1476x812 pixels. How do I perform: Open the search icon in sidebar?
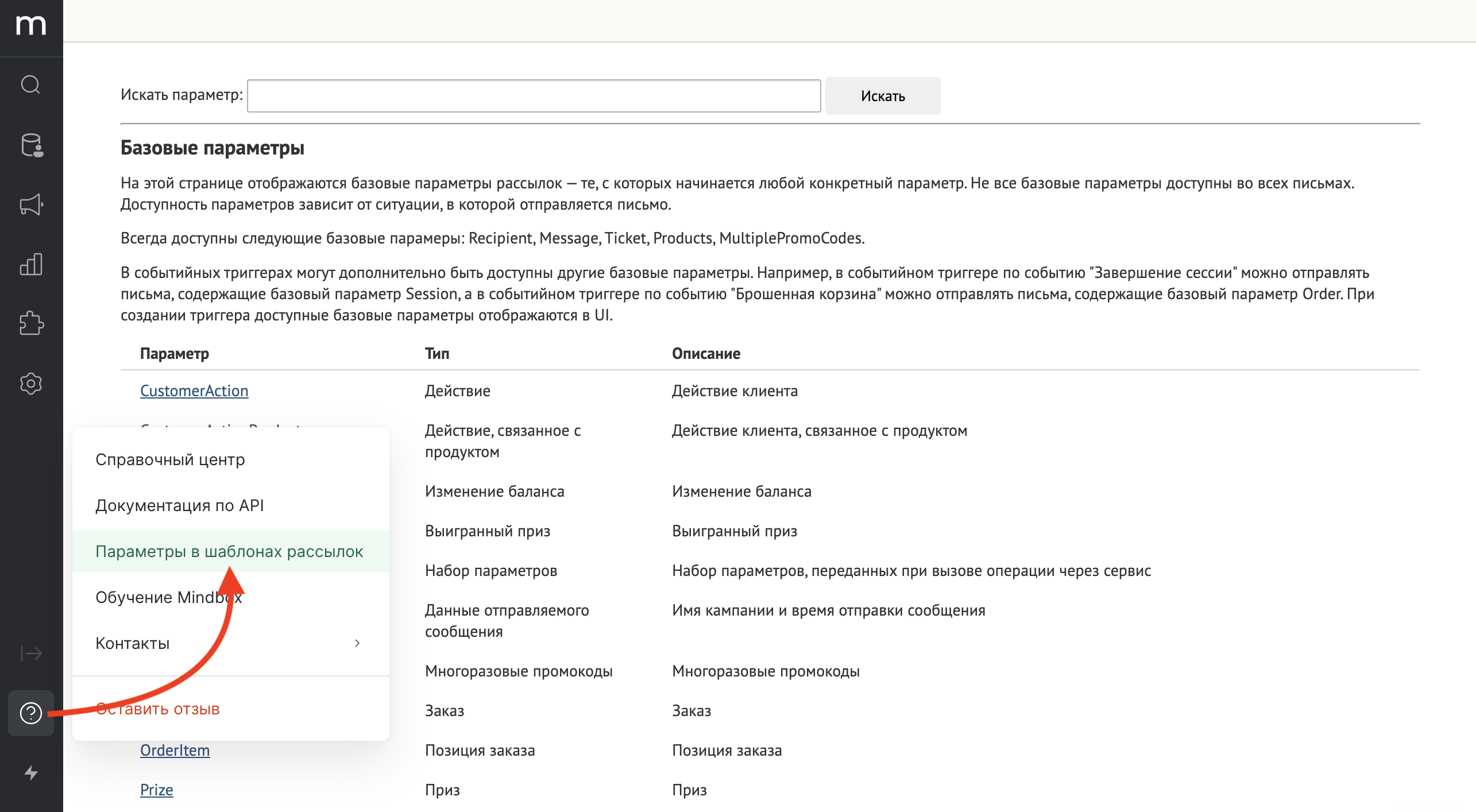(31, 84)
